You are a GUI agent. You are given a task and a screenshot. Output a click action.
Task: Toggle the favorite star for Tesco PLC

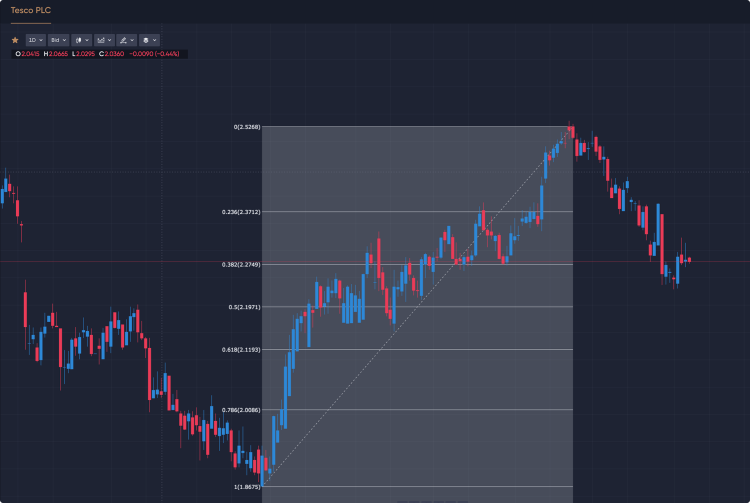(15, 40)
